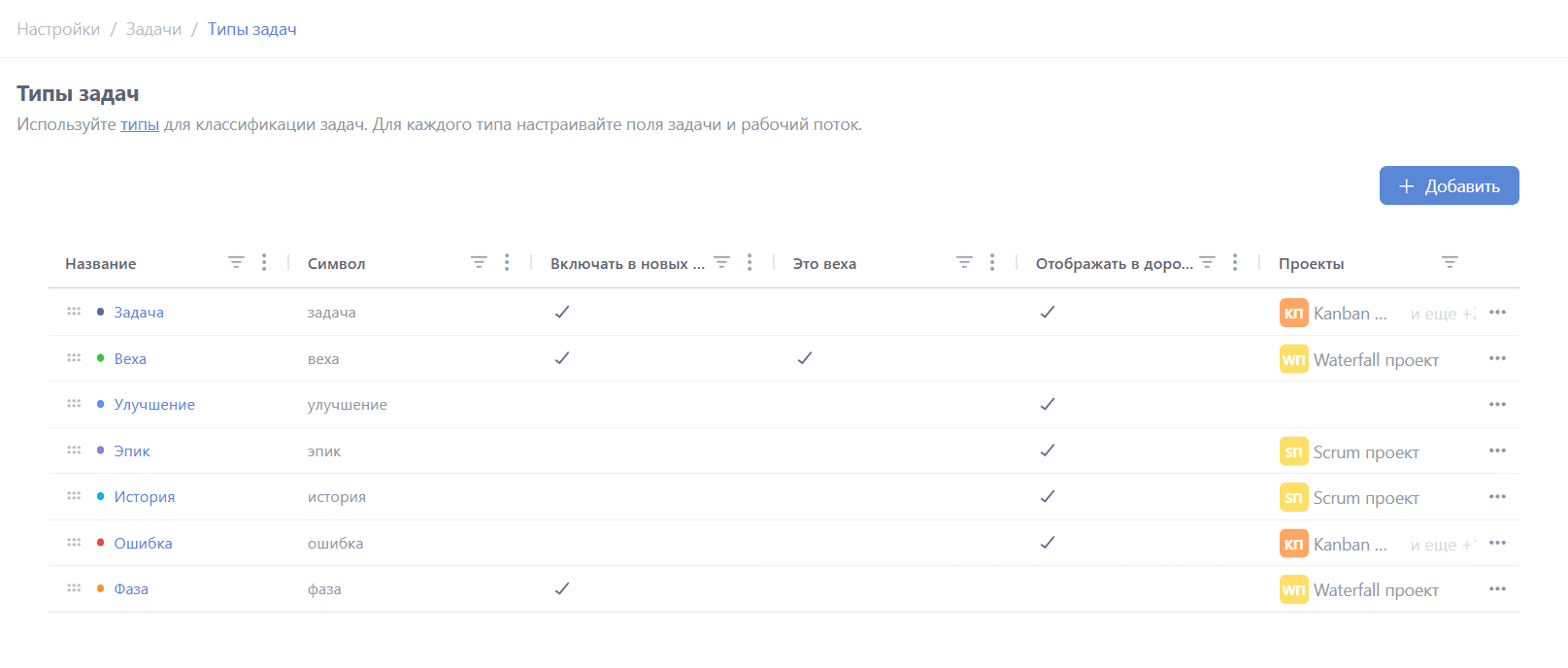Toggle roadmap display checkmark for Улучшение

[x=1048, y=404]
